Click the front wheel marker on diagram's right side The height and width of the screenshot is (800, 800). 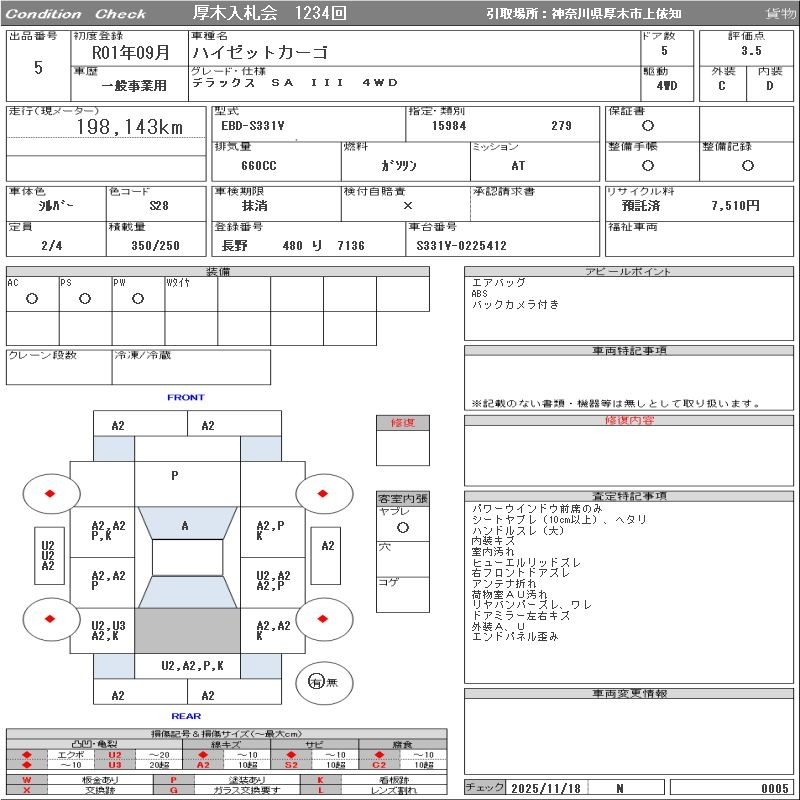[324, 493]
